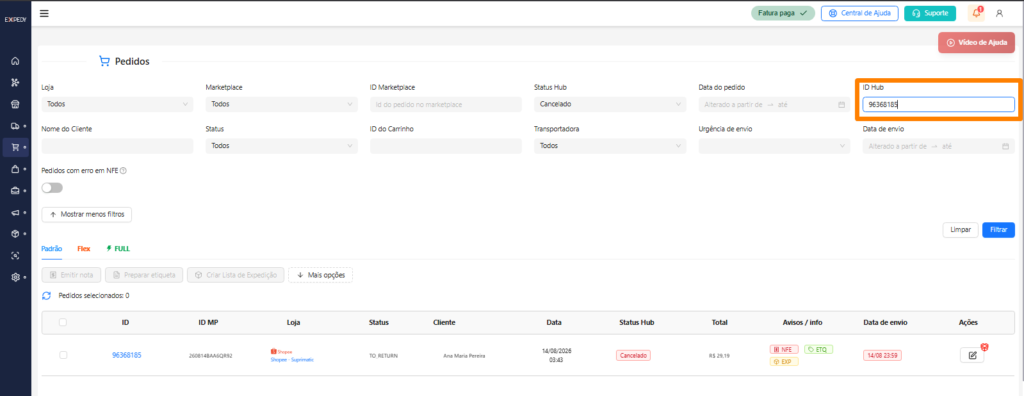
Task: Check the select-all checkbox in the table header
Action: point(63,322)
